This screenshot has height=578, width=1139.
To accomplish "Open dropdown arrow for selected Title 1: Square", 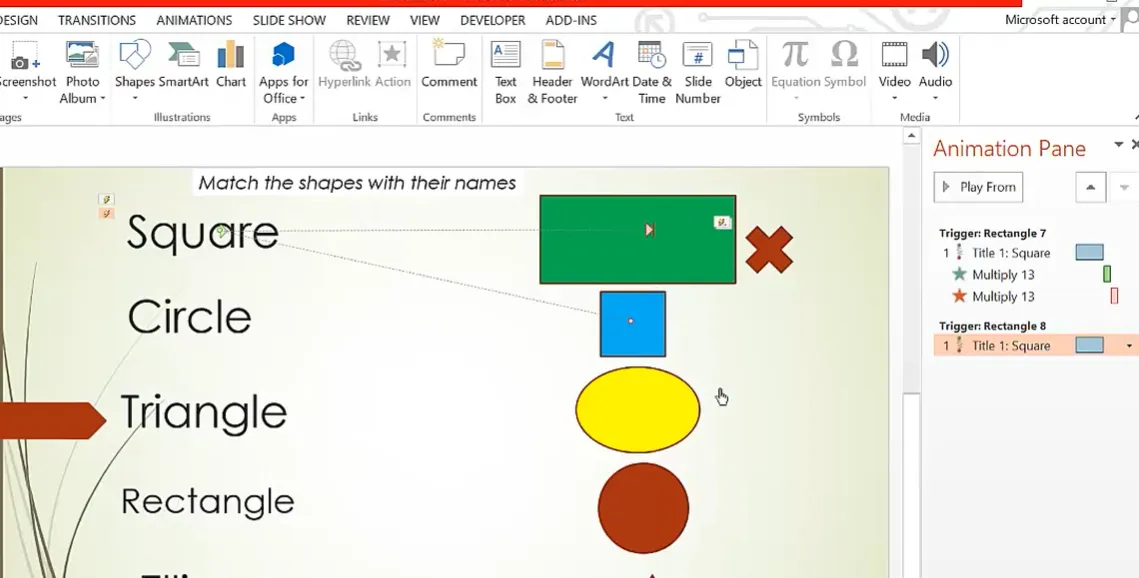I will (1129, 346).
